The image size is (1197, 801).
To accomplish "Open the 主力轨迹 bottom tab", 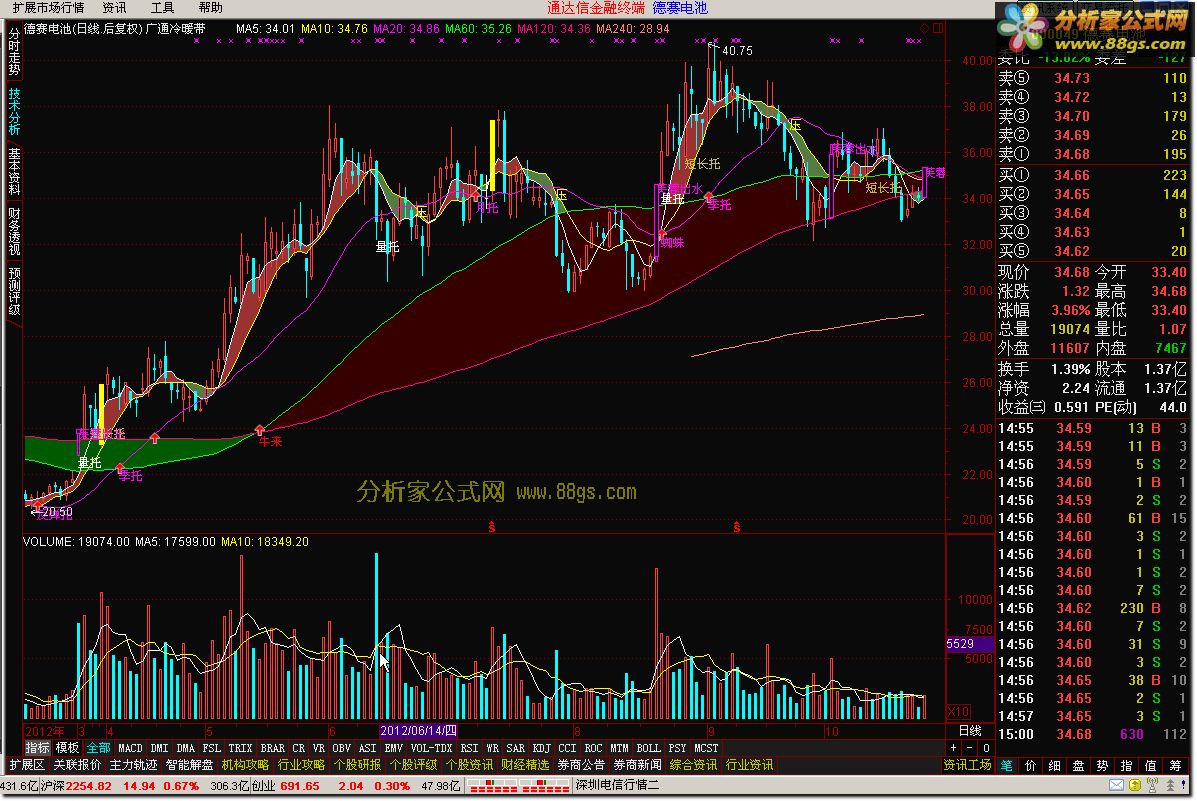I will coord(134,765).
